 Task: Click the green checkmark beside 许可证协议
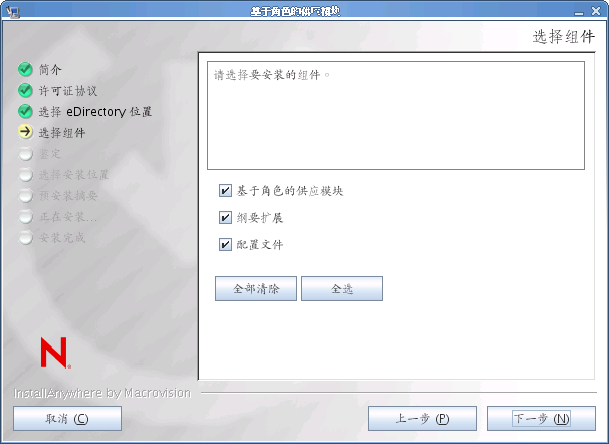click(x=25, y=90)
